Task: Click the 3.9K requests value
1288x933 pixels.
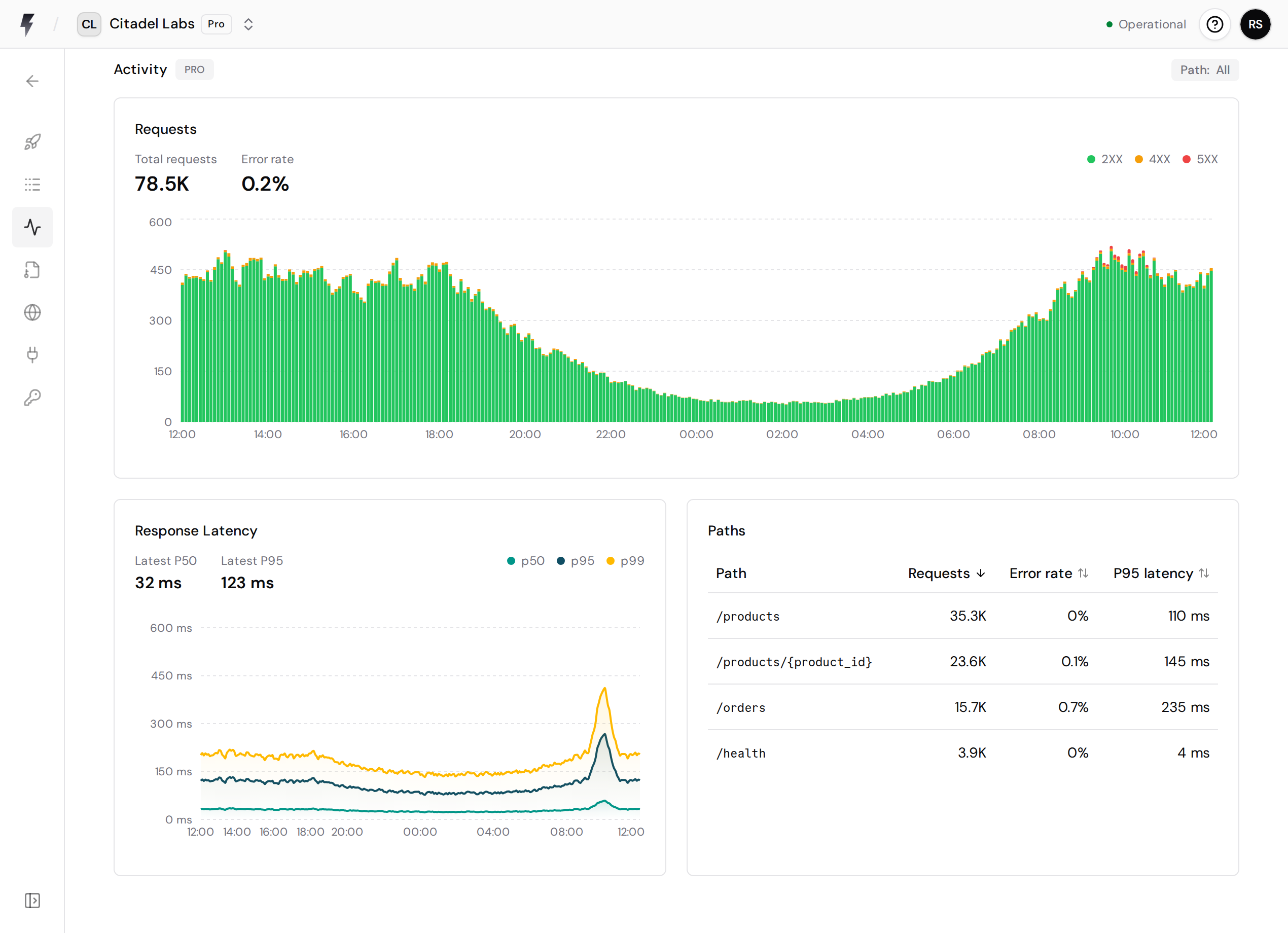Action: tap(972, 753)
